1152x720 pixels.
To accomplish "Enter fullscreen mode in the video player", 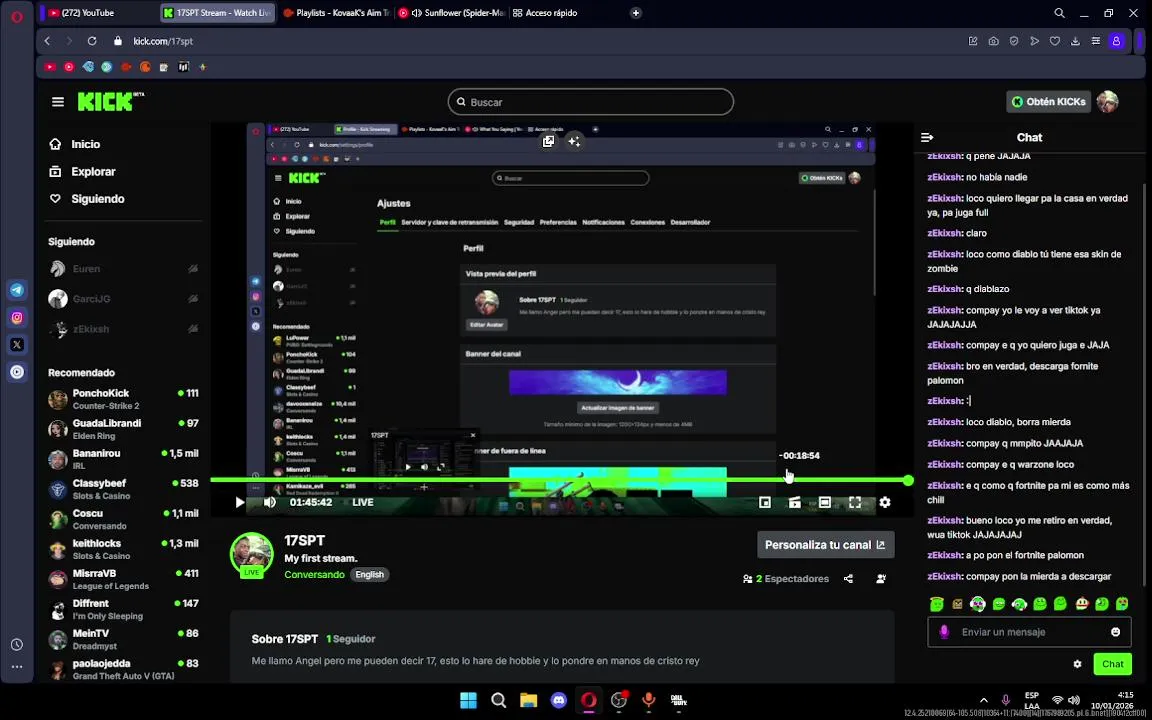I will click(x=854, y=503).
